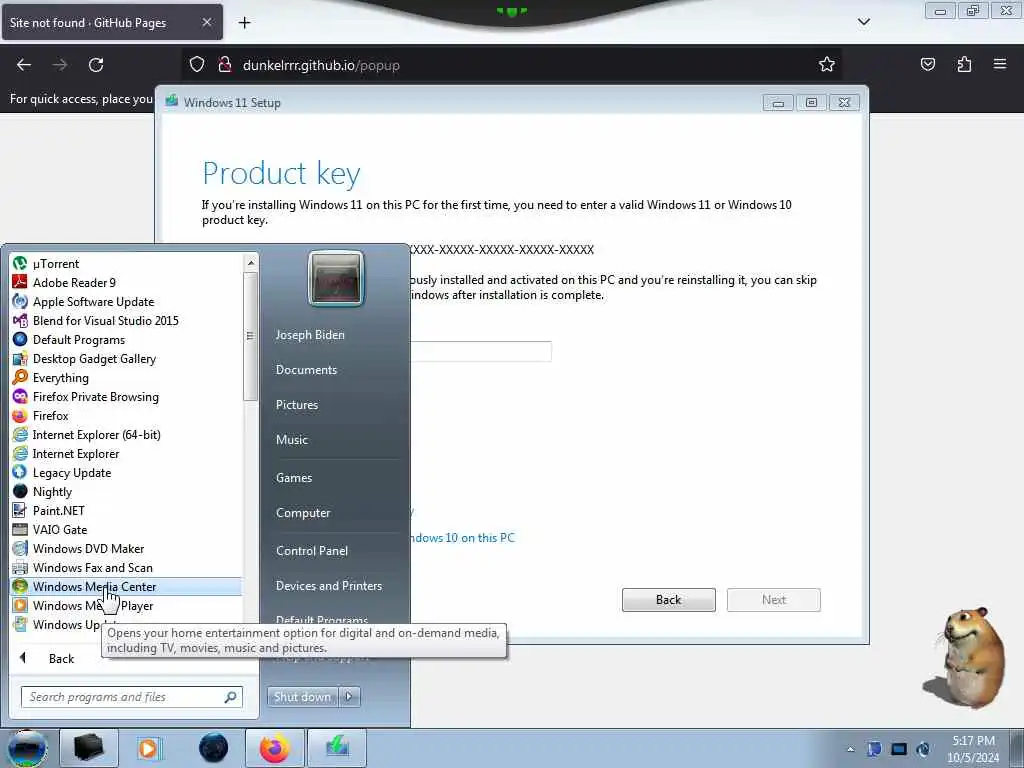The height and width of the screenshot is (768, 1024).
Task: Open the black box taskbar app
Action: pyautogui.click(x=89, y=748)
